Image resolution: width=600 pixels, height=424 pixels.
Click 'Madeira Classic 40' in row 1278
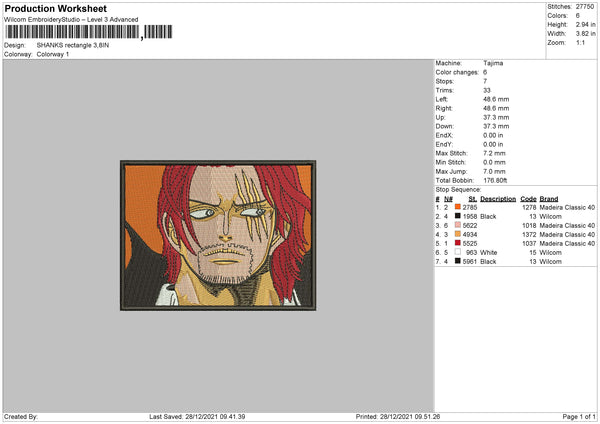[567, 207]
